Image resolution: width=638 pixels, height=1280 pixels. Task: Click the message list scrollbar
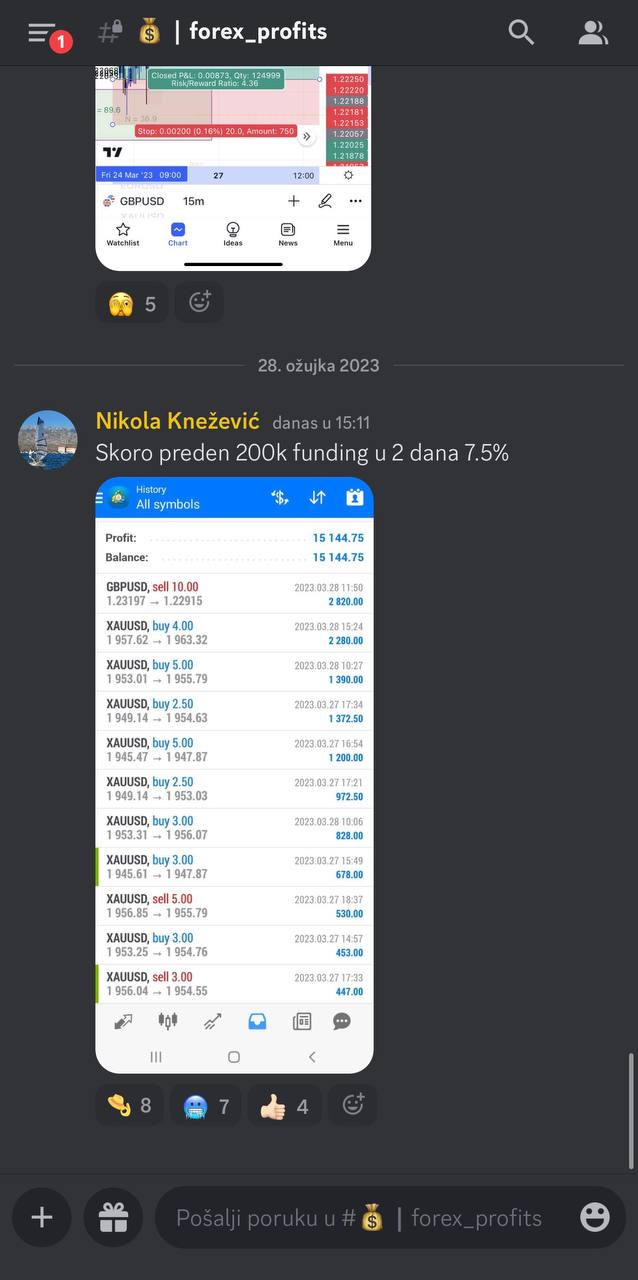(x=631, y=1110)
